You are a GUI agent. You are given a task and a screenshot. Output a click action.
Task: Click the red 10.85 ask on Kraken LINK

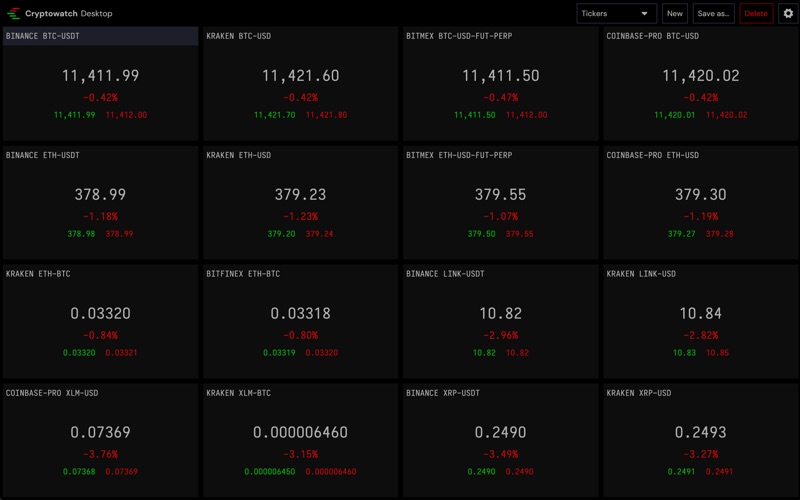click(x=717, y=353)
